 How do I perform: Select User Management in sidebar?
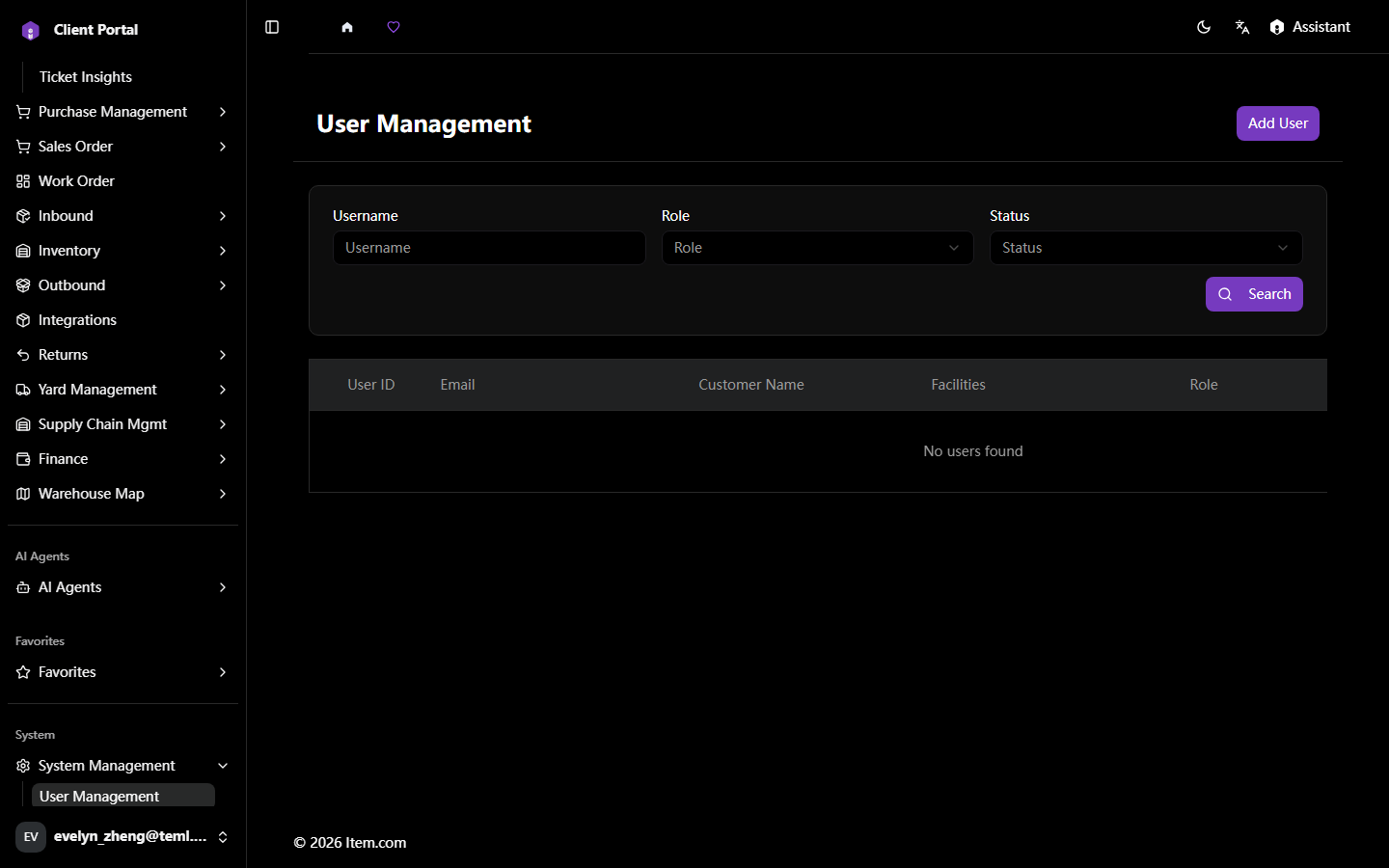(x=123, y=796)
